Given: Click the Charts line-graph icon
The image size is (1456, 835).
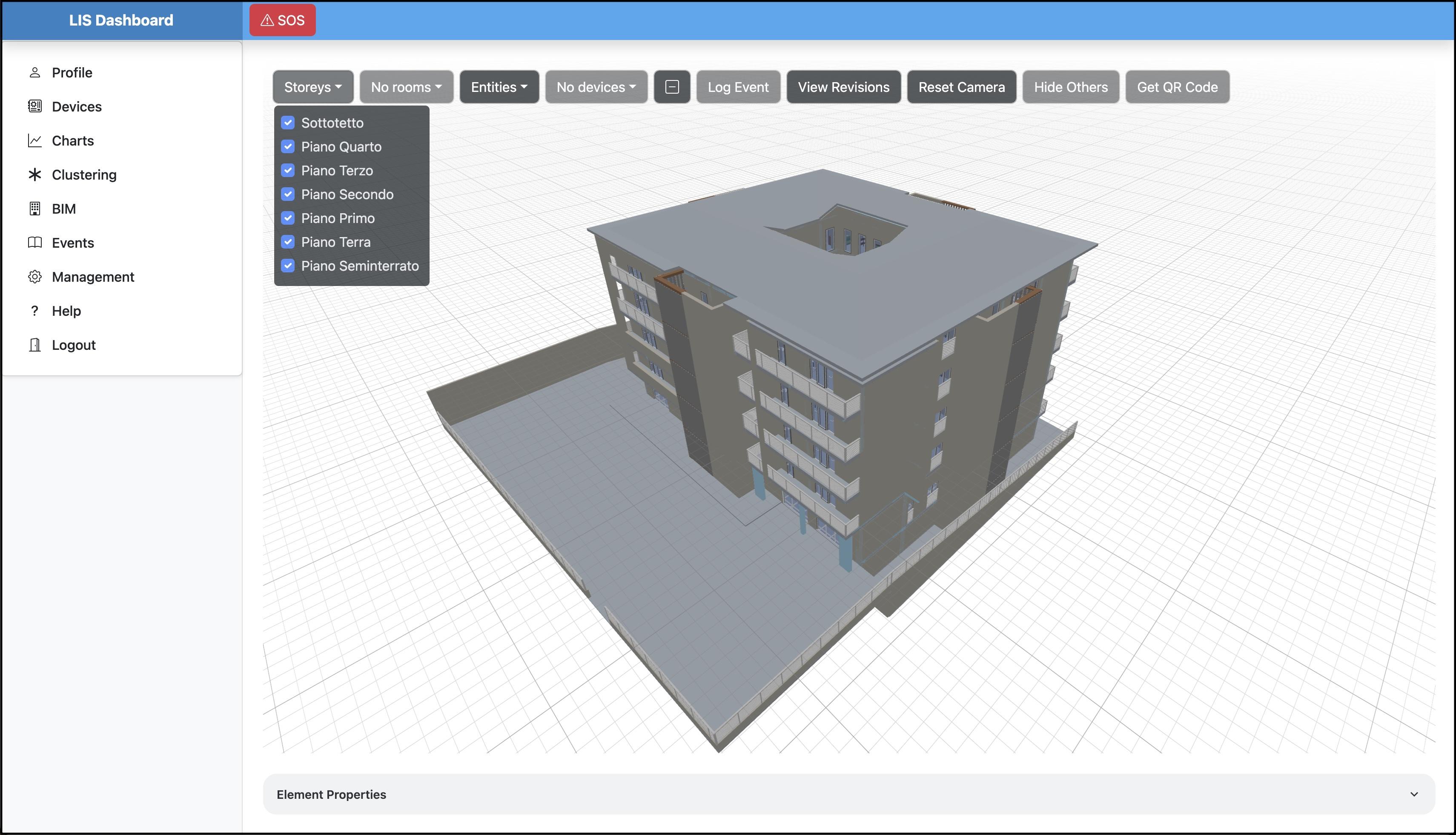Looking at the screenshot, I should click(35, 140).
